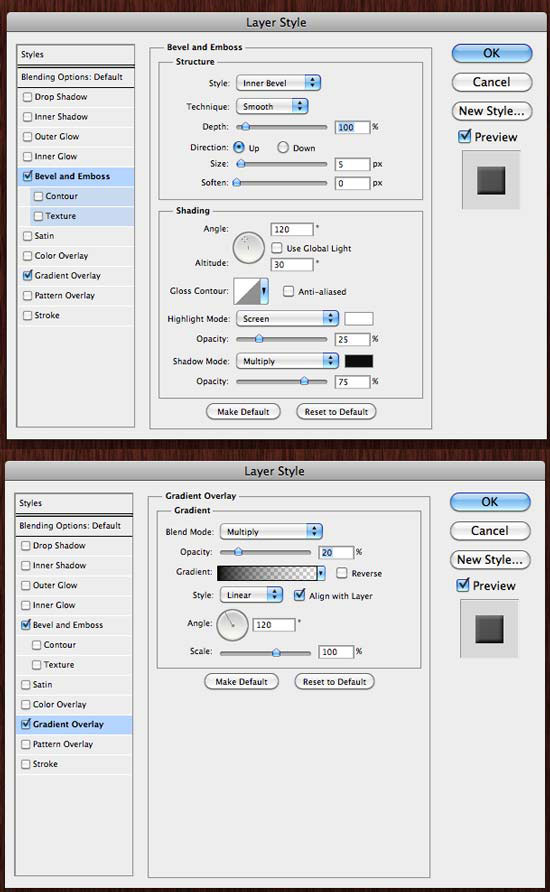This screenshot has width=550, height=892.
Task: Click the gradient overlay Angle dial
Action: point(232,624)
